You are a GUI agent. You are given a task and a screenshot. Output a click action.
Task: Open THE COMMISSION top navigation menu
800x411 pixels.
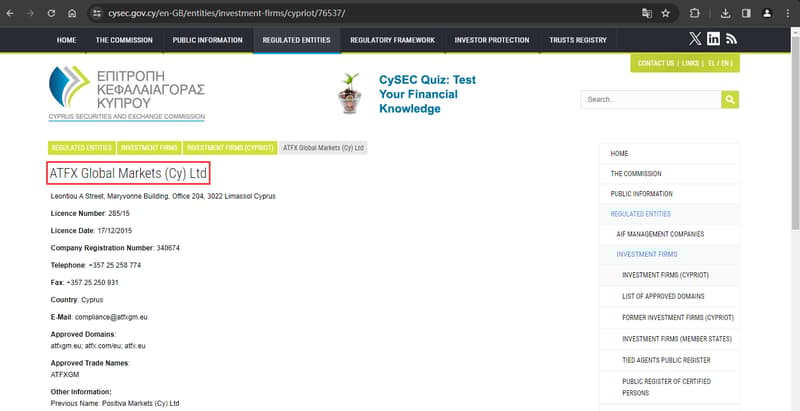pyautogui.click(x=124, y=40)
